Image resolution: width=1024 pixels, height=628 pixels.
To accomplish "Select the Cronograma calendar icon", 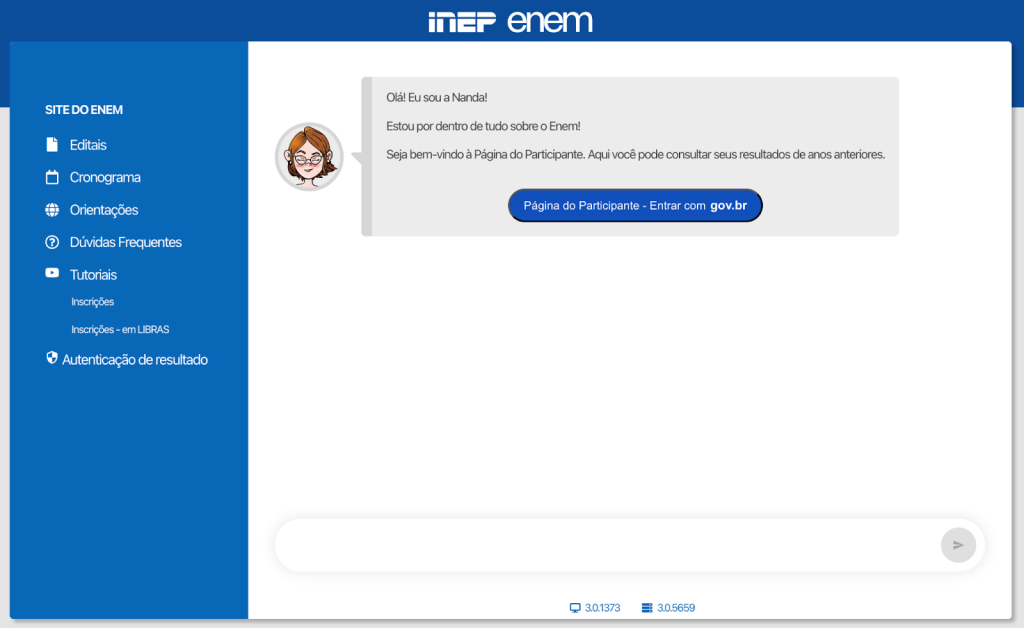I will click(x=51, y=177).
